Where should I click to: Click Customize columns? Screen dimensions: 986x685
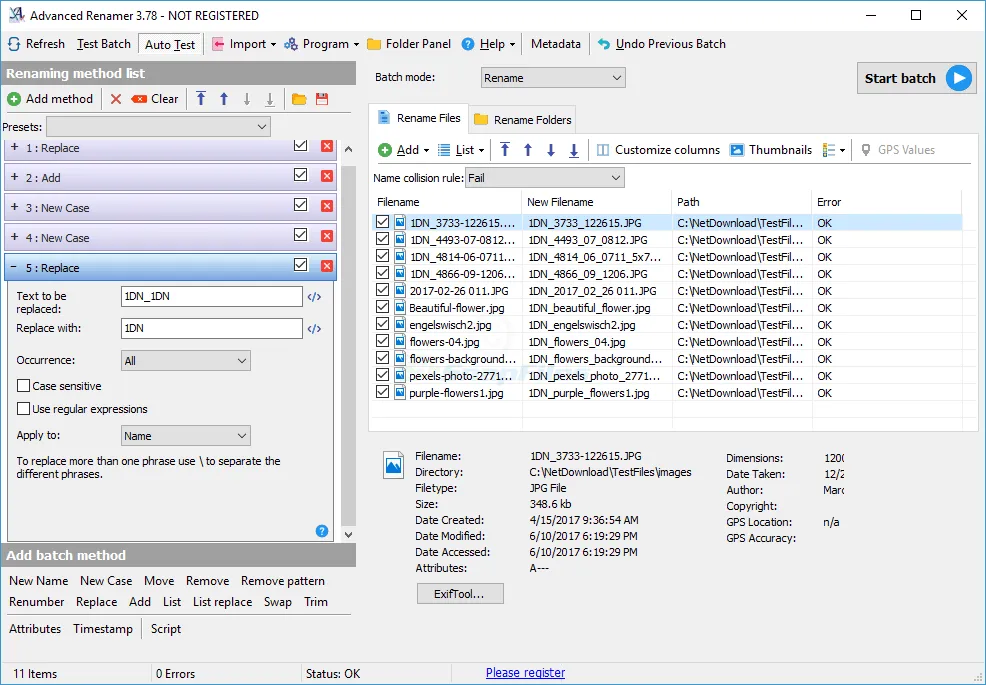(658, 150)
